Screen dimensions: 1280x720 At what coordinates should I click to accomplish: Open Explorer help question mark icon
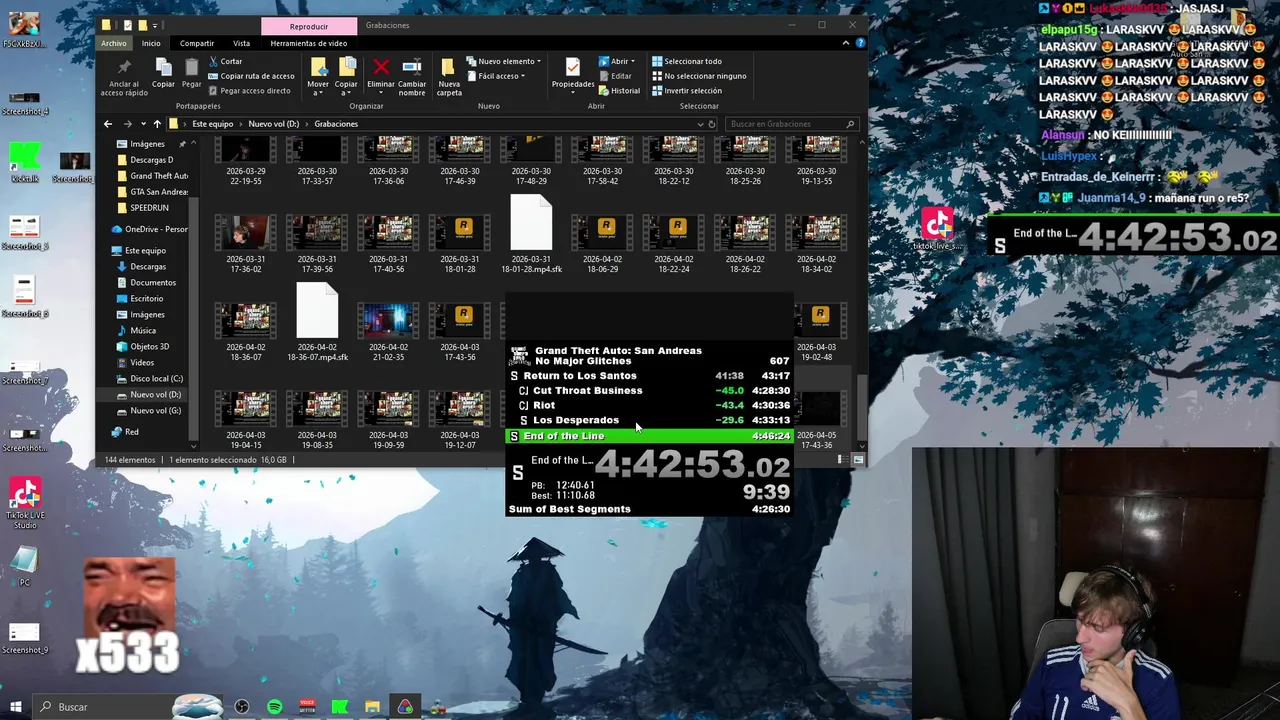(x=859, y=43)
